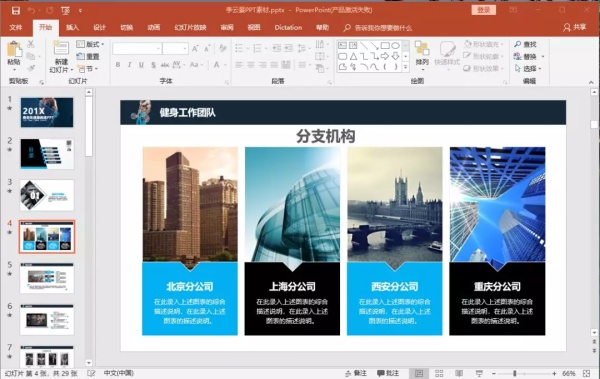
Task: Switch to Reading view in the status bar
Action: pyautogui.click(x=459, y=373)
